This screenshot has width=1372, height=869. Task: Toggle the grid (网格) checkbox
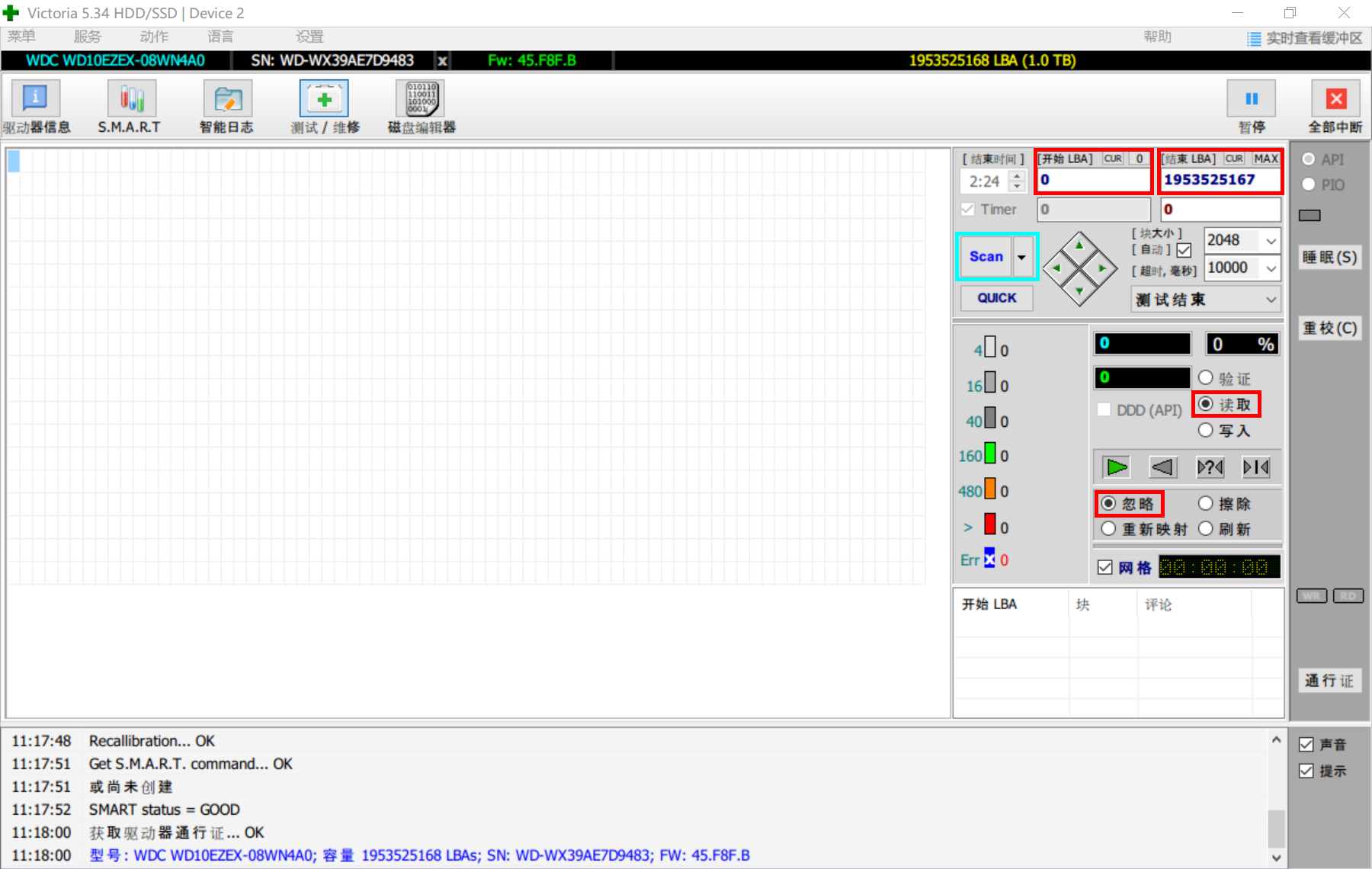(x=1105, y=567)
